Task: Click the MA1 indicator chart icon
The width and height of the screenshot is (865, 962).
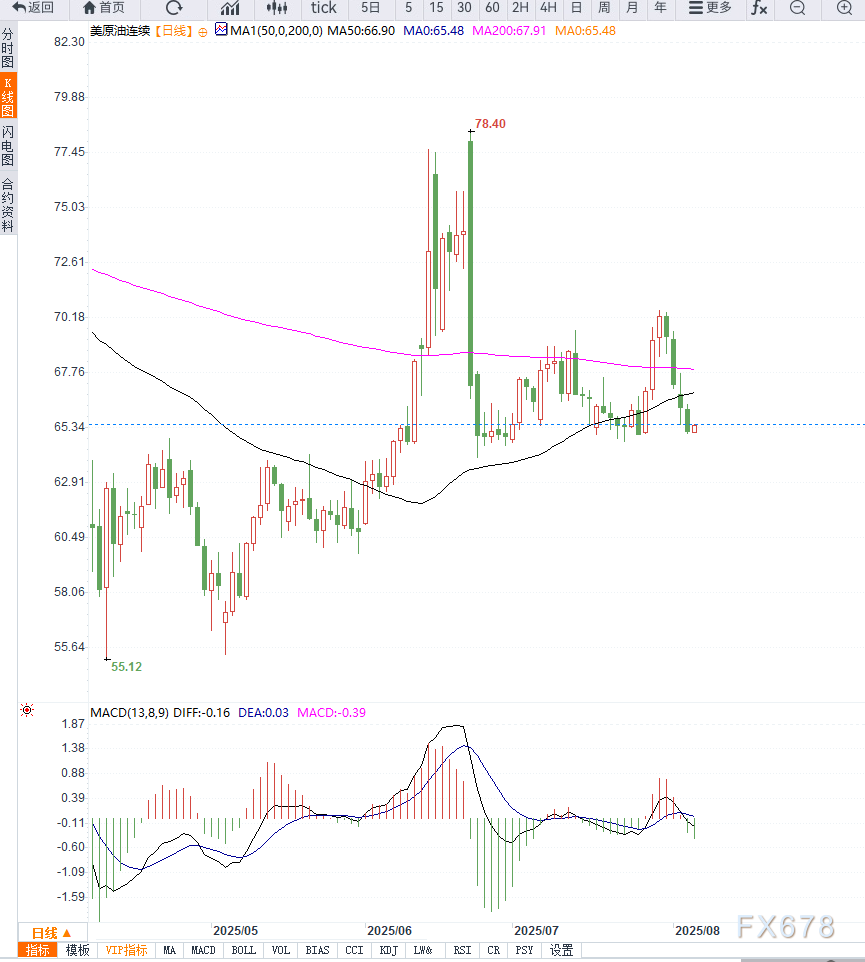Action: [221, 31]
